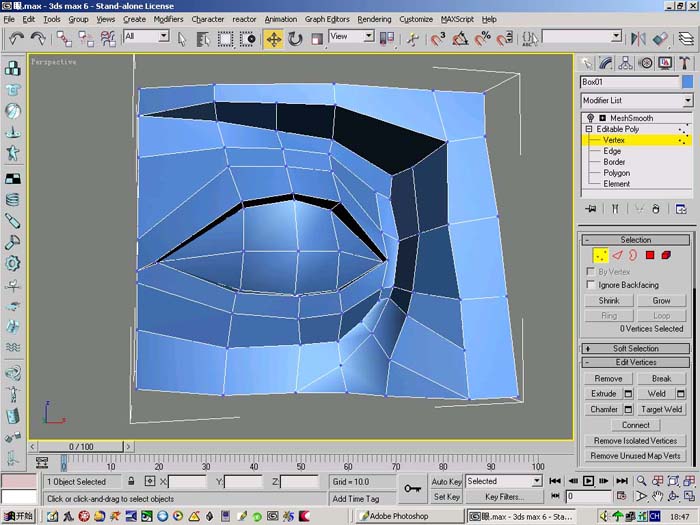
Task: Select the Border sub-object icon in Selection
Action: coord(633,255)
